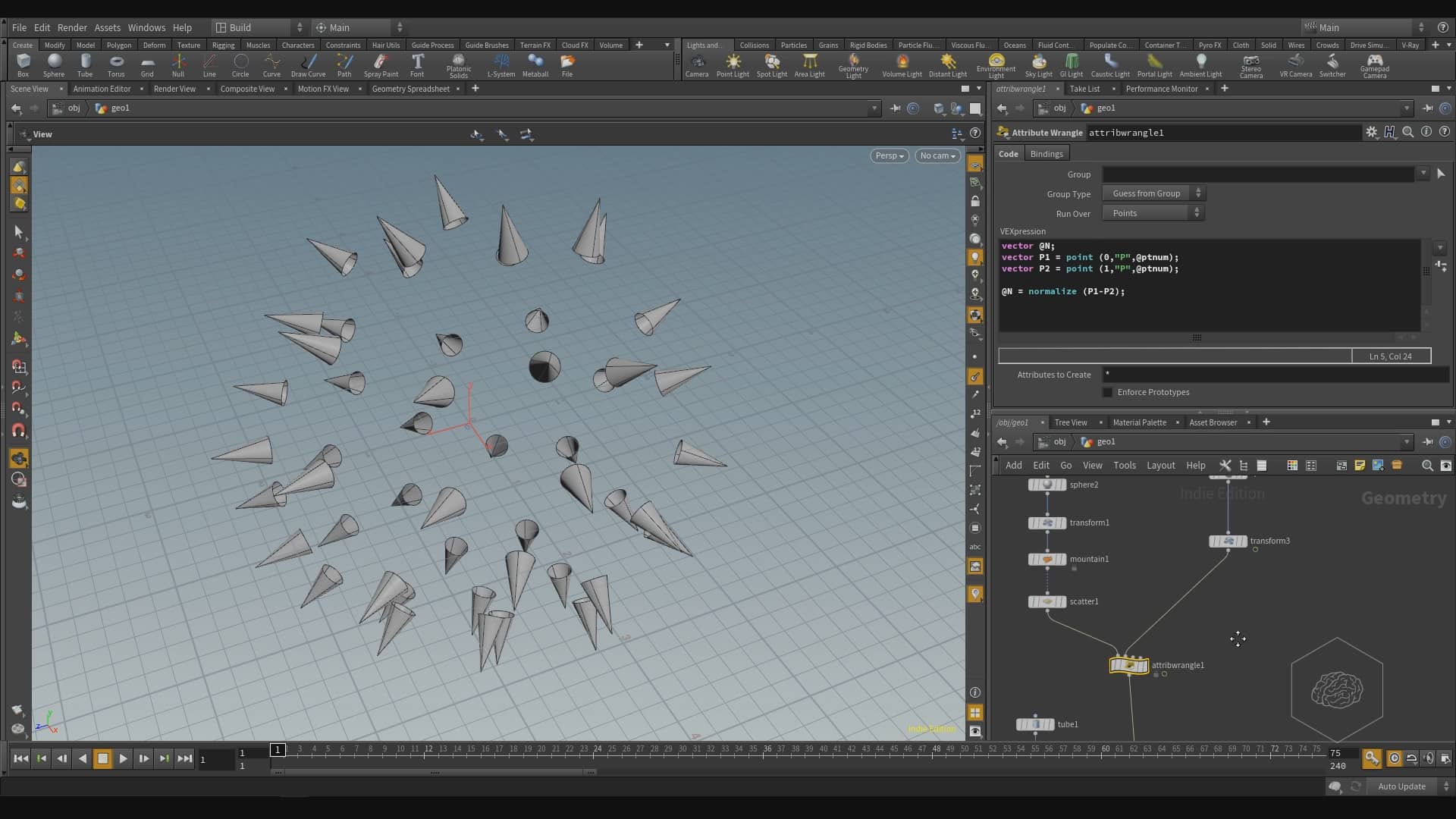The image size is (1456, 819).
Task: Click the Bindings tab in wrangler panel
Action: point(1046,153)
